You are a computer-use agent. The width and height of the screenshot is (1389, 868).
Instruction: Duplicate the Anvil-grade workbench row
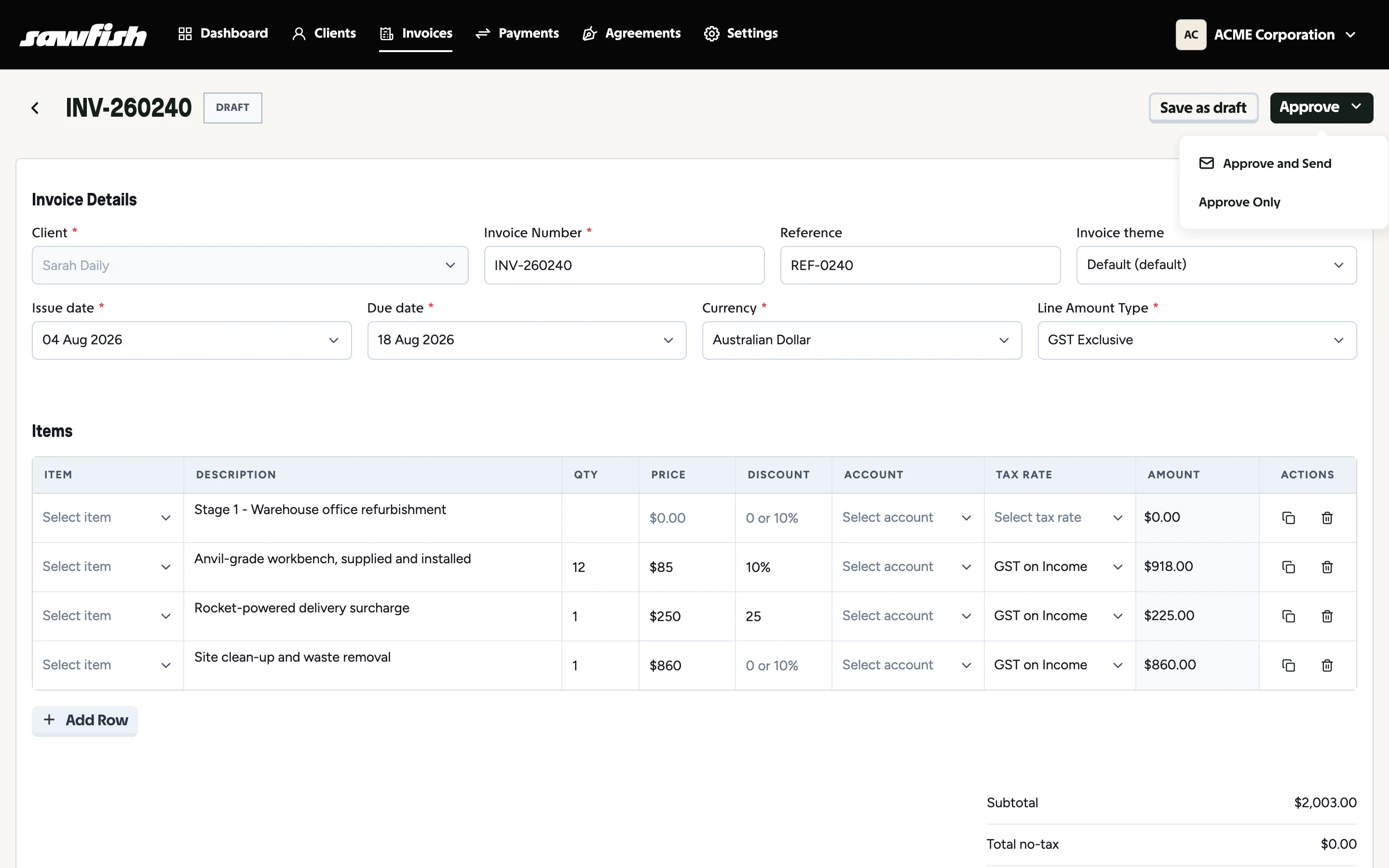pos(1289,567)
